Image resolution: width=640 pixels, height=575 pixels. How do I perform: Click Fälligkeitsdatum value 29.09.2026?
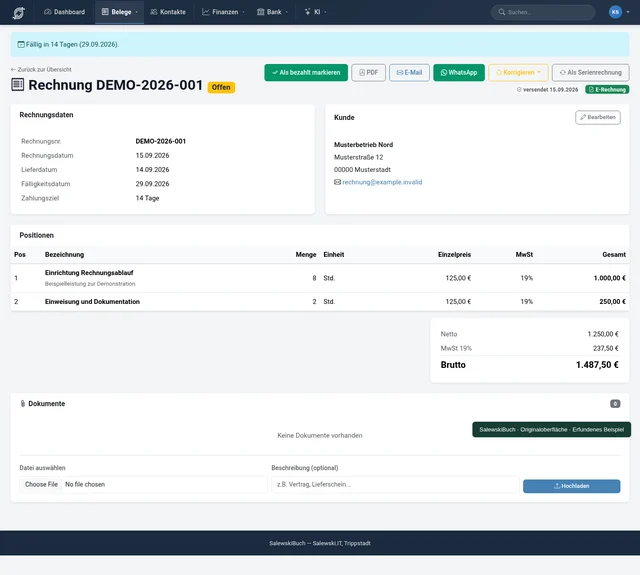(152, 184)
